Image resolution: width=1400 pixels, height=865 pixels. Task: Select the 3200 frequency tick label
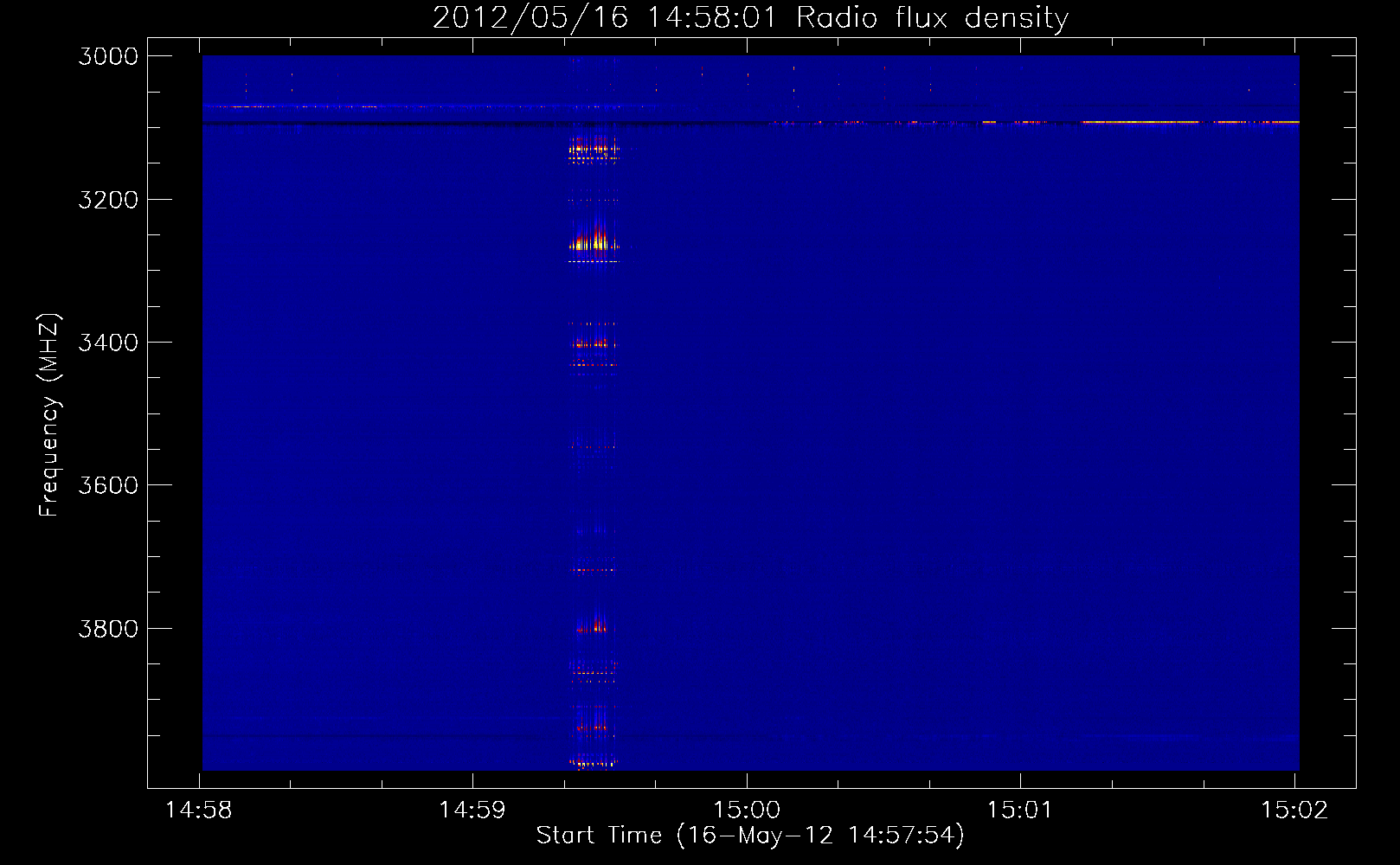click(x=108, y=200)
